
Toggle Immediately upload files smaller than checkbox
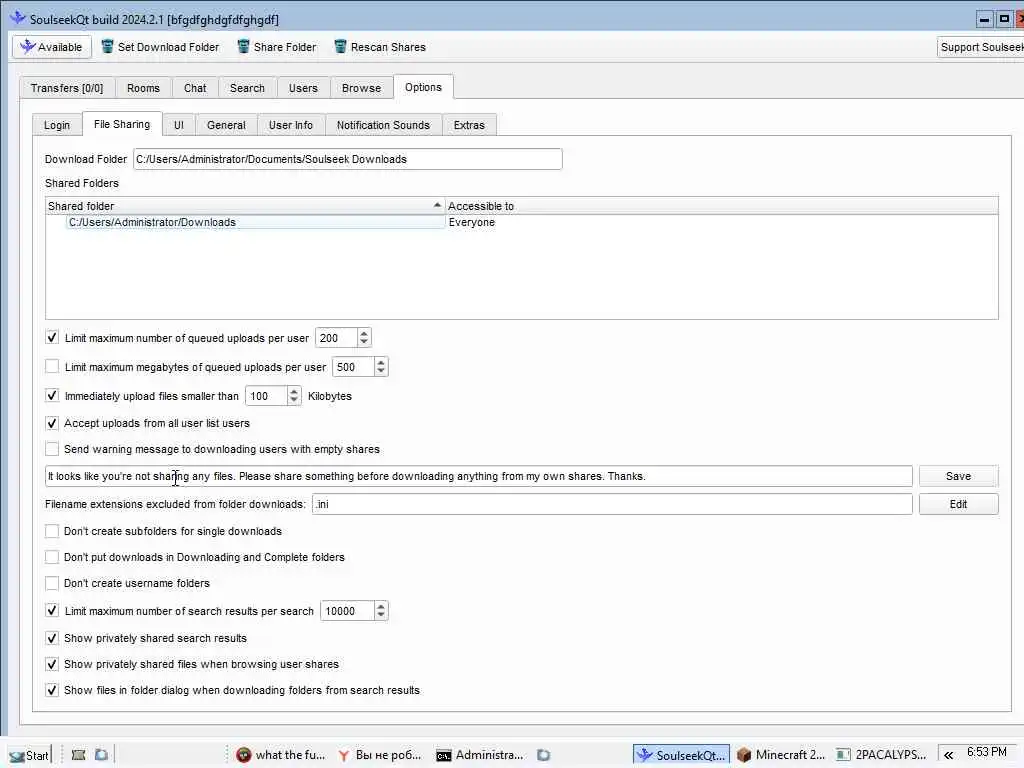(52, 396)
